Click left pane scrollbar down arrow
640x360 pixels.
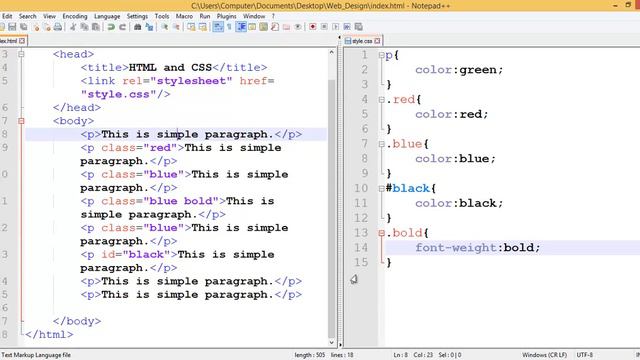pos(331,343)
